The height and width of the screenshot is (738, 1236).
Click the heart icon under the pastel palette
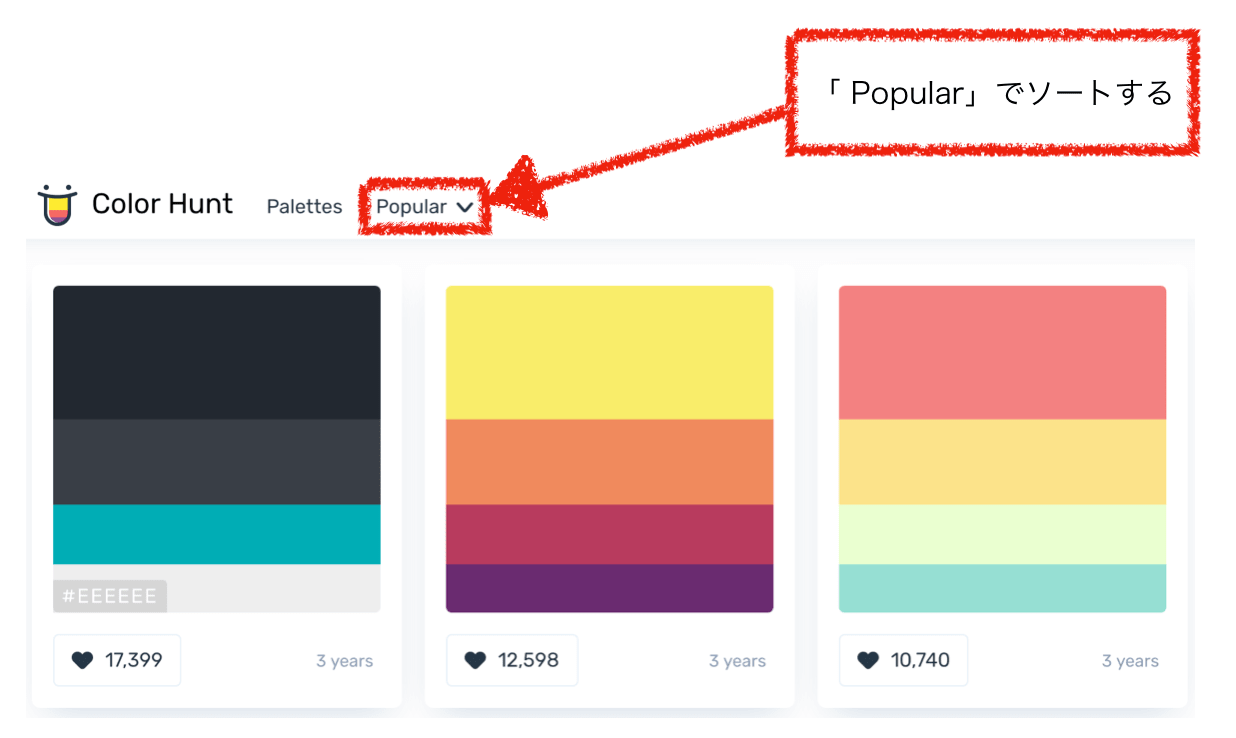pos(869,660)
